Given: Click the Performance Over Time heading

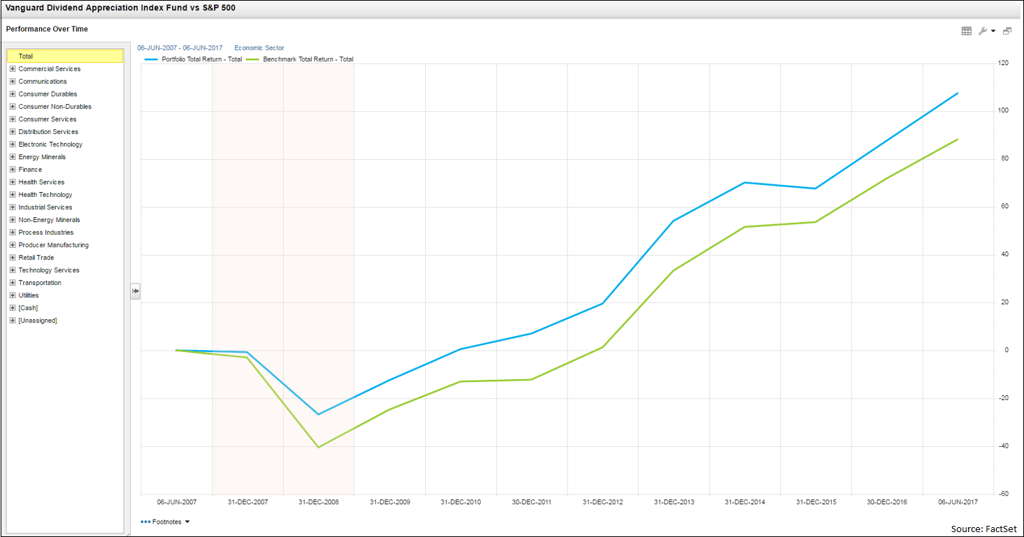Looking at the screenshot, I should (47, 29).
